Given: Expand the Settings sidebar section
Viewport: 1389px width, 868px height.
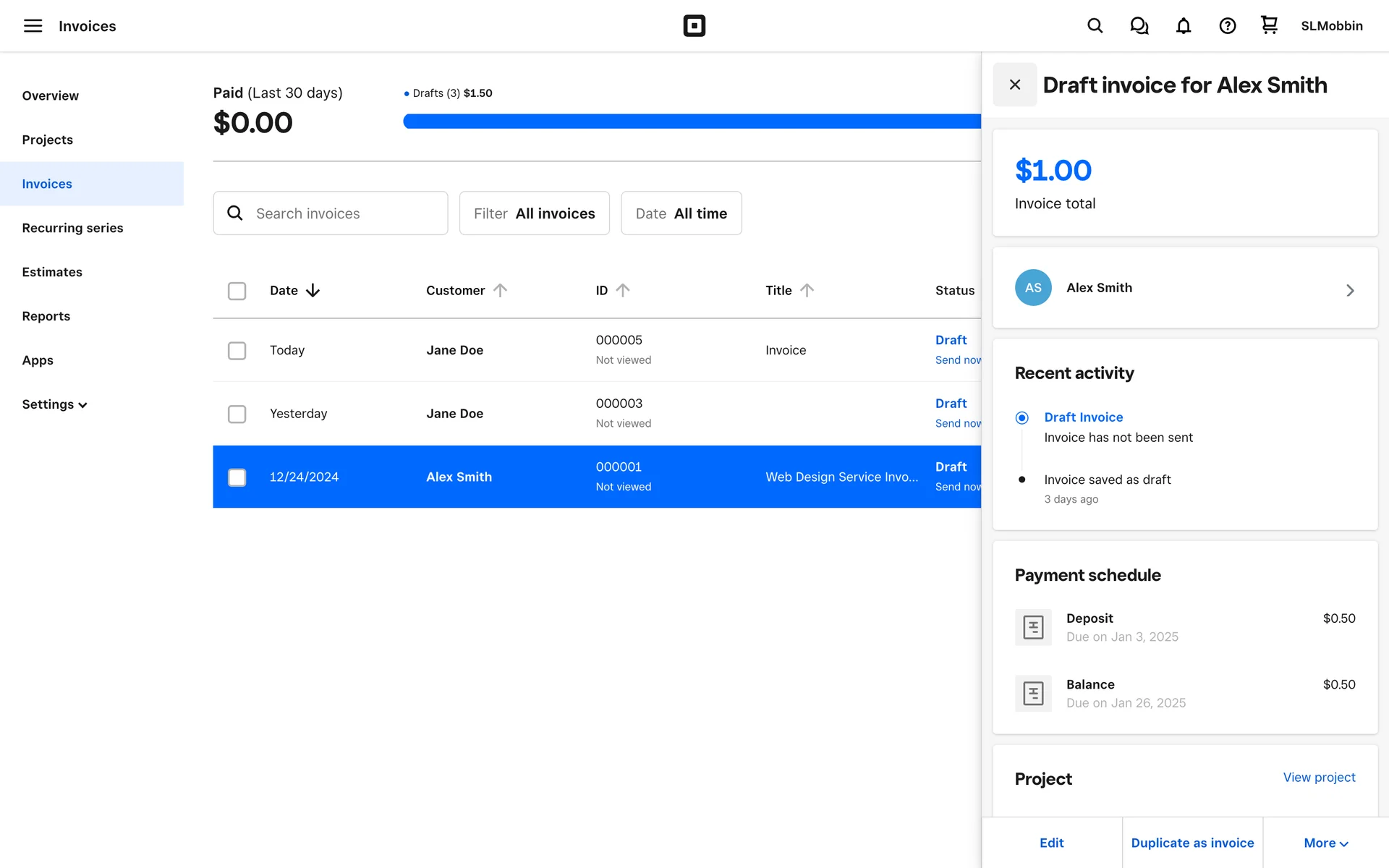Looking at the screenshot, I should (x=54, y=404).
